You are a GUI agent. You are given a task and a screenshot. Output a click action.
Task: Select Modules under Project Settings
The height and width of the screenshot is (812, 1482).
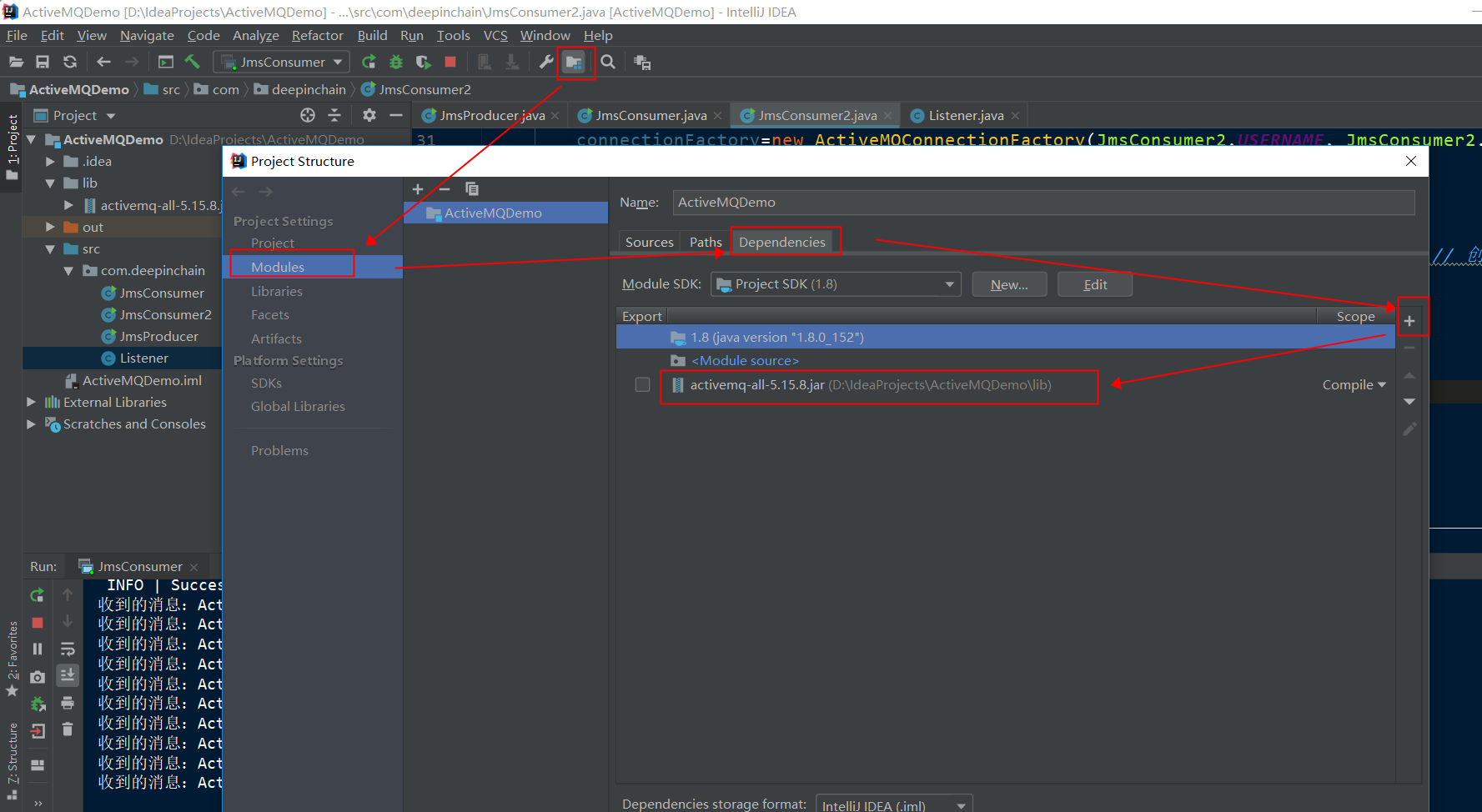tap(279, 266)
